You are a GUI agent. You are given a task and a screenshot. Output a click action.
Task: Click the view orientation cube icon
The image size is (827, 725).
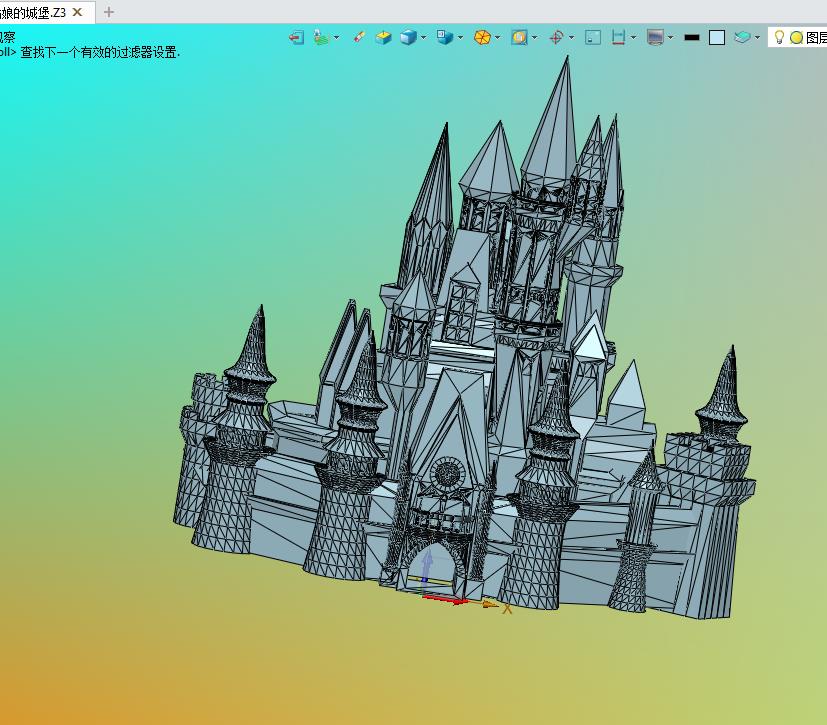(445, 37)
